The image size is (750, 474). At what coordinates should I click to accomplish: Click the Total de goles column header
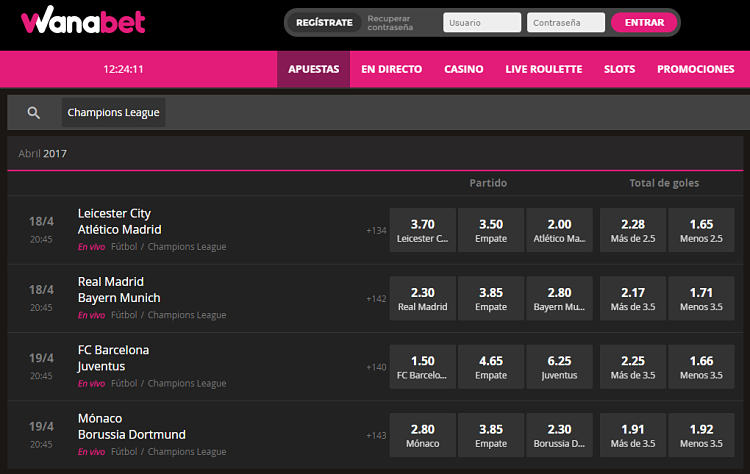click(x=664, y=183)
